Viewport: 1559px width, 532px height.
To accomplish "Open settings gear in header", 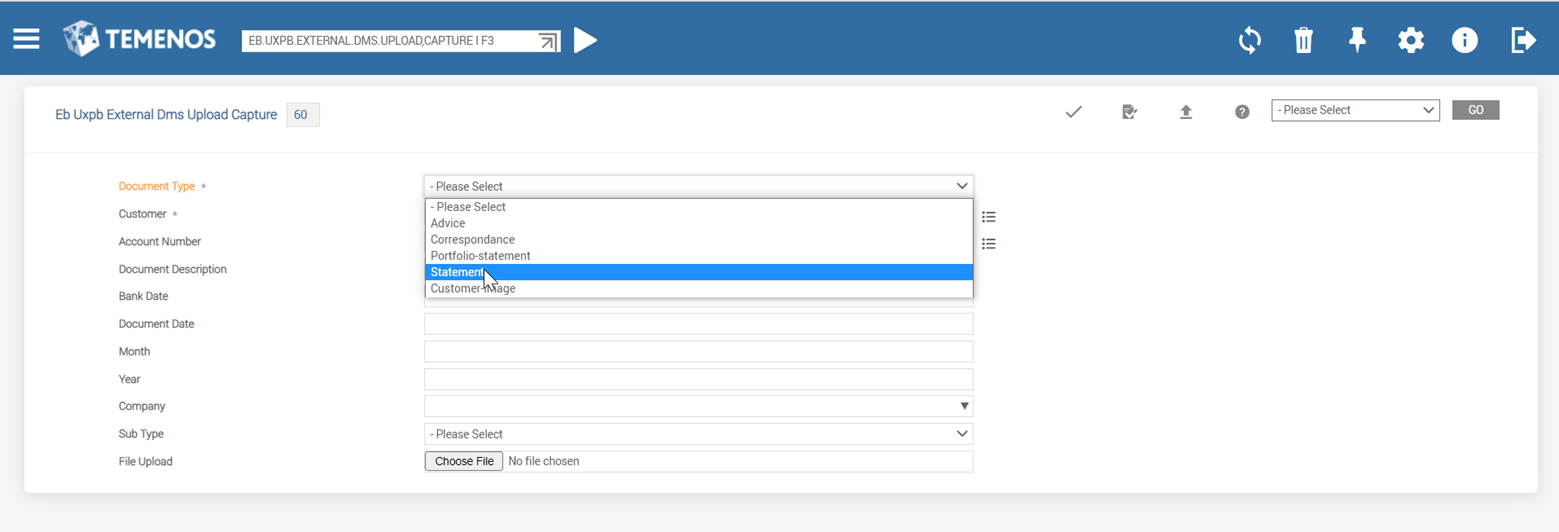I will [1411, 40].
